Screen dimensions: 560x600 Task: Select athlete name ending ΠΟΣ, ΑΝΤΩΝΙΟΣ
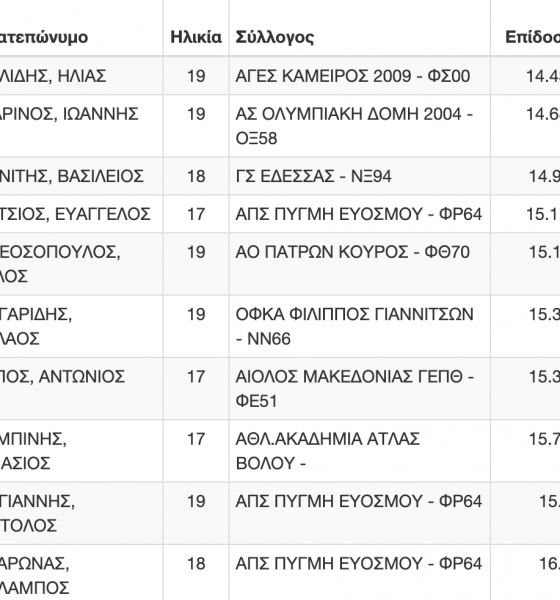click(62, 377)
